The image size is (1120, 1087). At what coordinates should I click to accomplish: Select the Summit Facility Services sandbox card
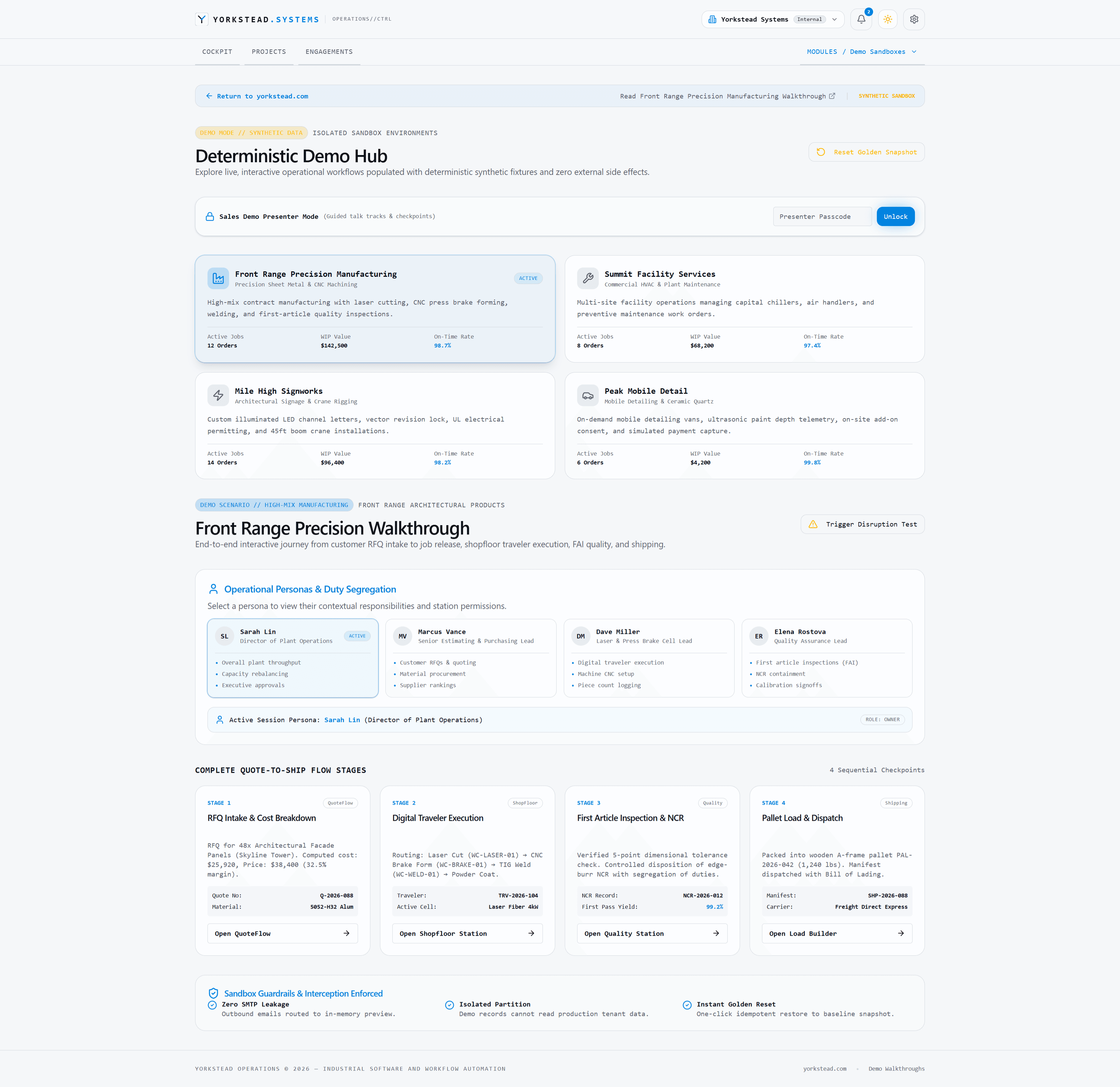tap(744, 309)
